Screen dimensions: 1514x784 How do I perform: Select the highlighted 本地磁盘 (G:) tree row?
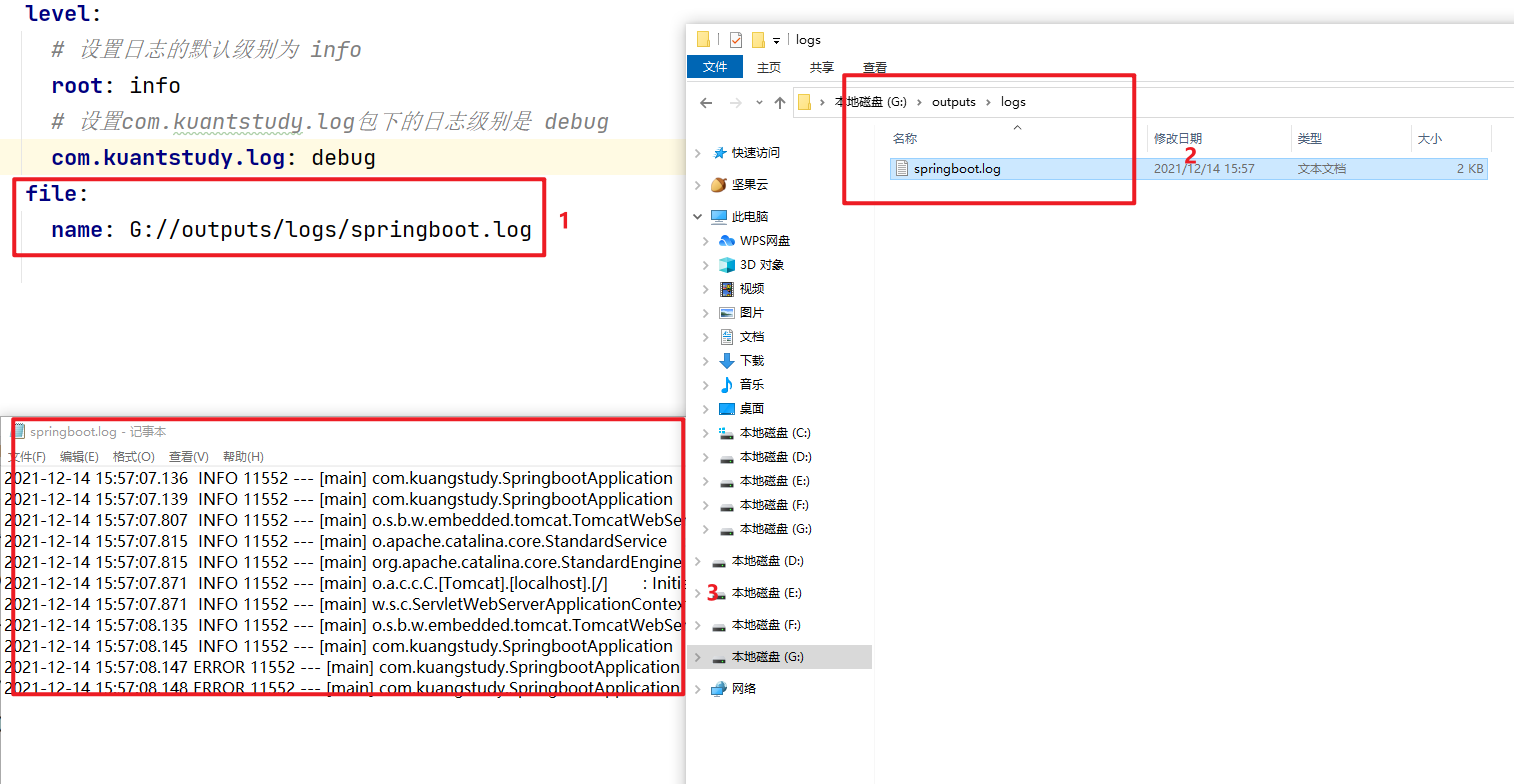click(x=779, y=657)
